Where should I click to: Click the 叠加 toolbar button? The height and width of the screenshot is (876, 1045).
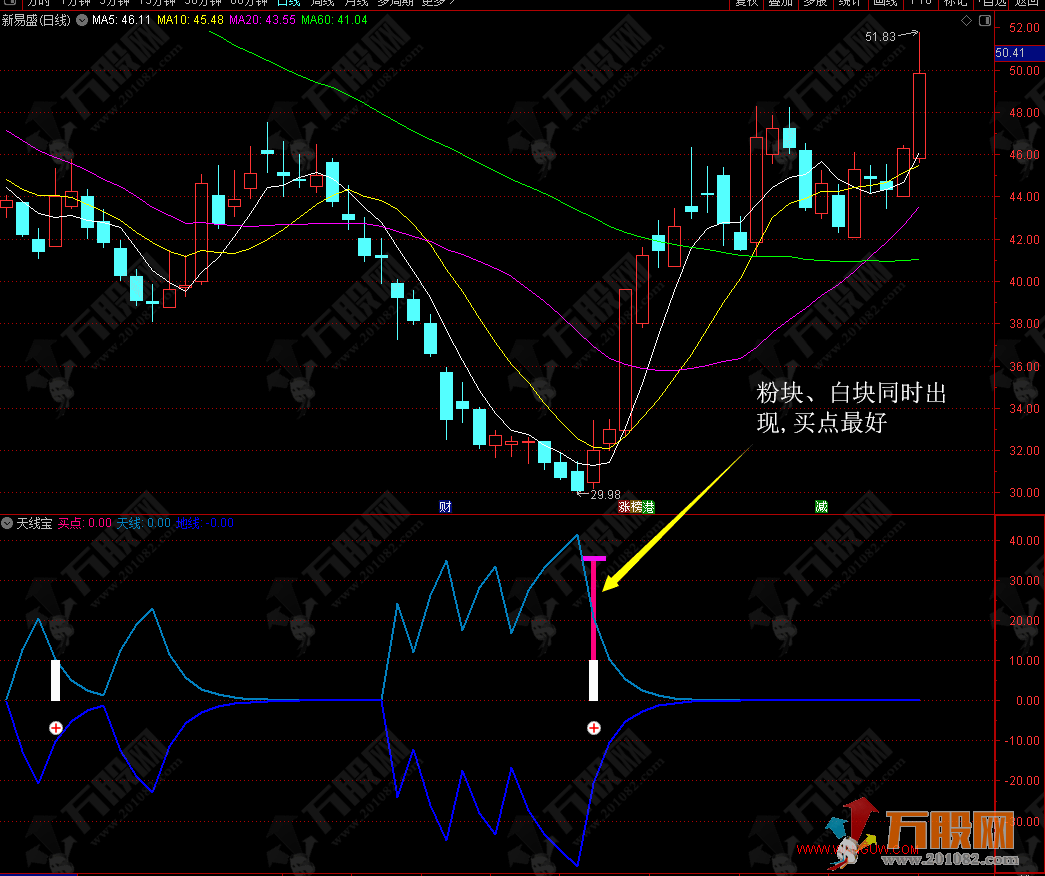(780, 3)
